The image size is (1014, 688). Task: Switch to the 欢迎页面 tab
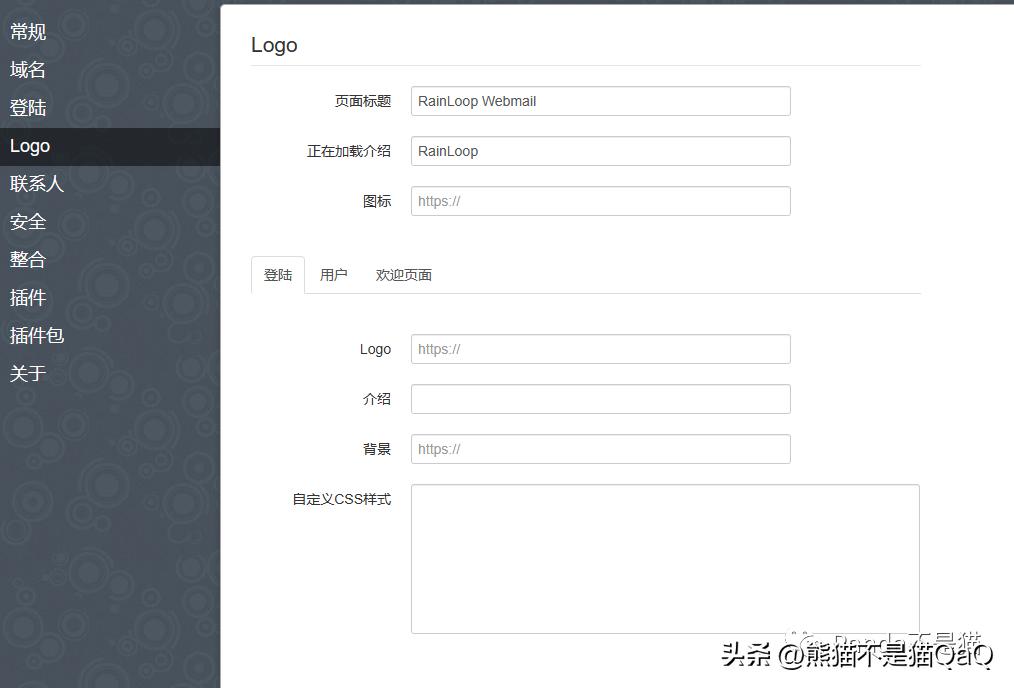coord(403,274)
